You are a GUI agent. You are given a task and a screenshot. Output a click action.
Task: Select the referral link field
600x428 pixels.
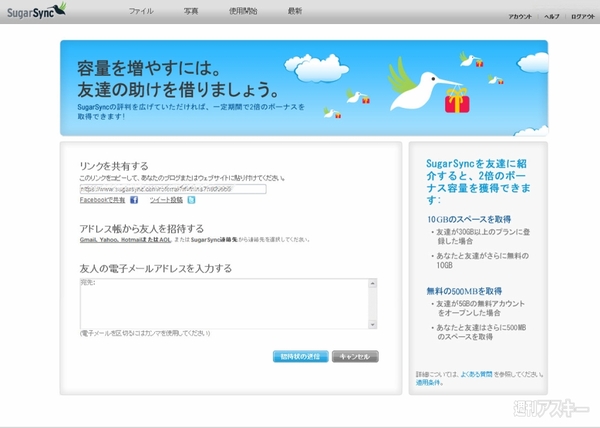[x=173, y=189]
